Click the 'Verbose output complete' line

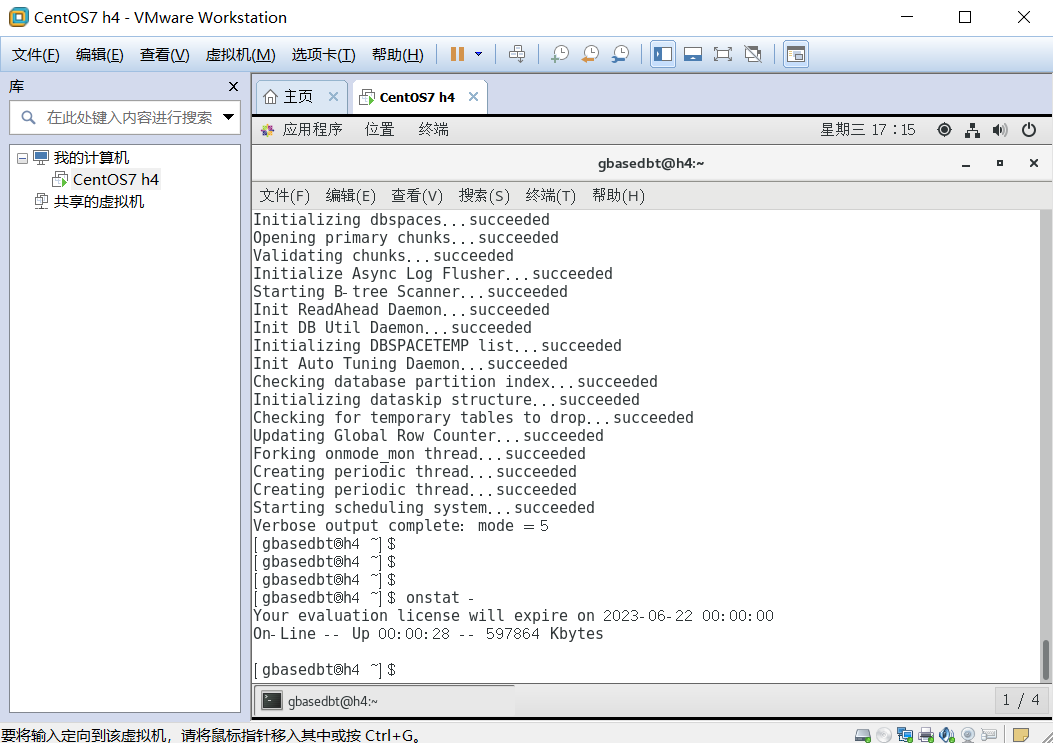401,526
